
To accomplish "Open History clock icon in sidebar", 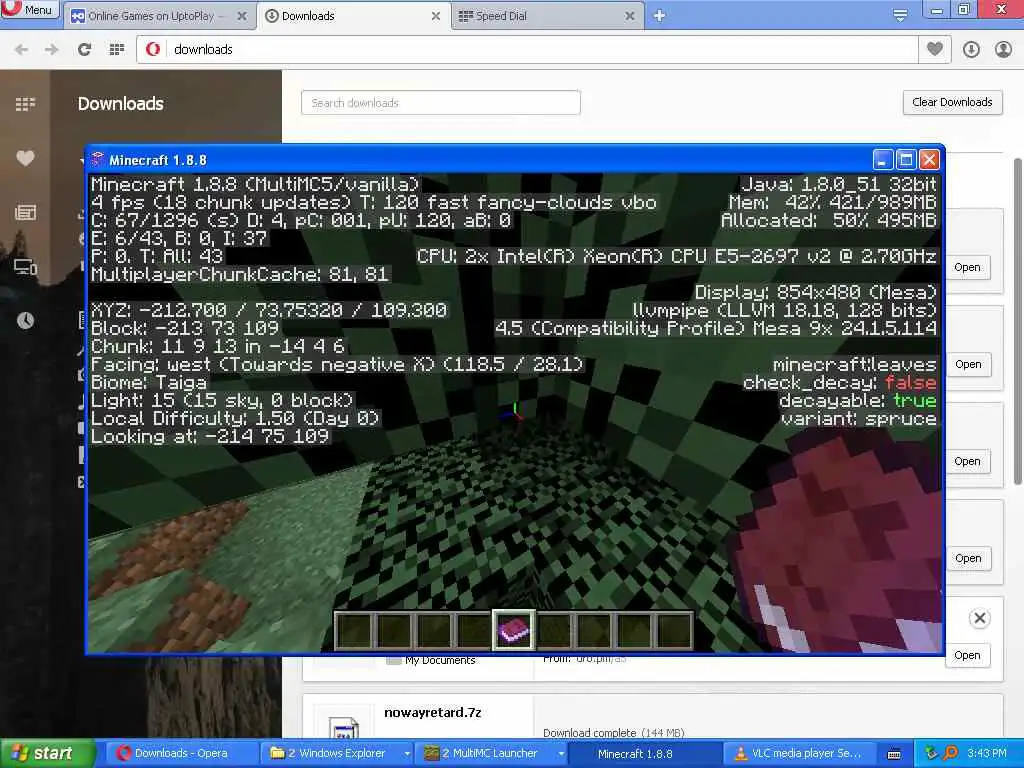I will 25,321.
